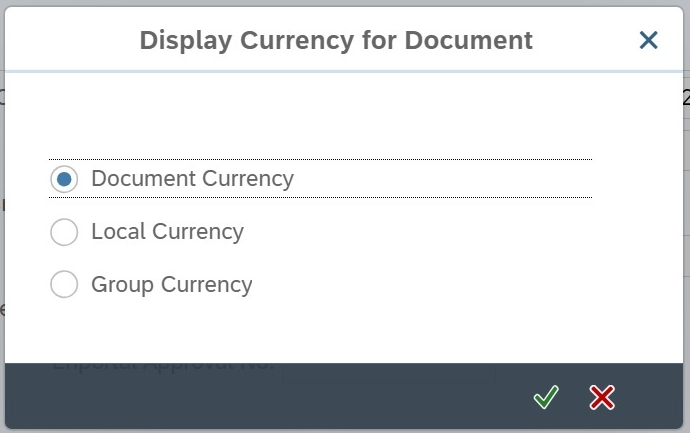Click the 'Display Currency for Document' title
The width and height of the screenshot is (690, 433).
point(336,40)
